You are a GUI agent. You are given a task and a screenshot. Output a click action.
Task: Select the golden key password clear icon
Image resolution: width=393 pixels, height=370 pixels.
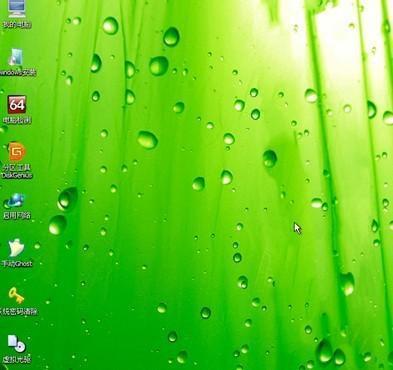[16, 296]
